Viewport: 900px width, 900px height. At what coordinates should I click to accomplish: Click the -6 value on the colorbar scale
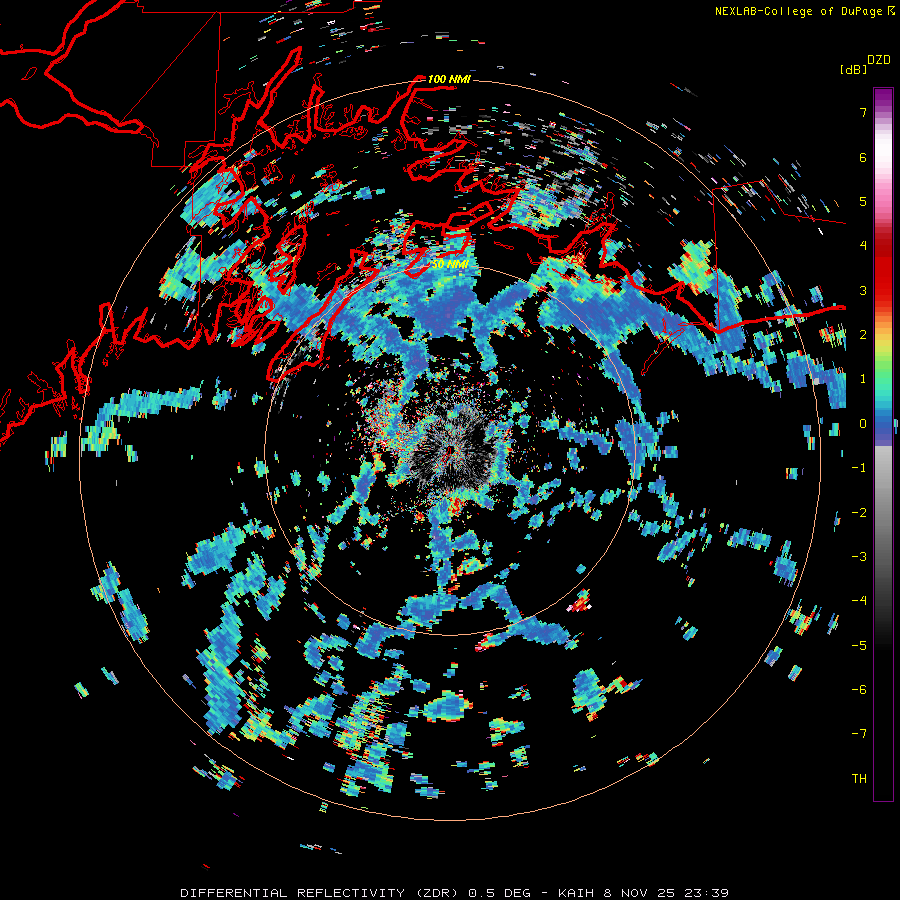point(859,689)
